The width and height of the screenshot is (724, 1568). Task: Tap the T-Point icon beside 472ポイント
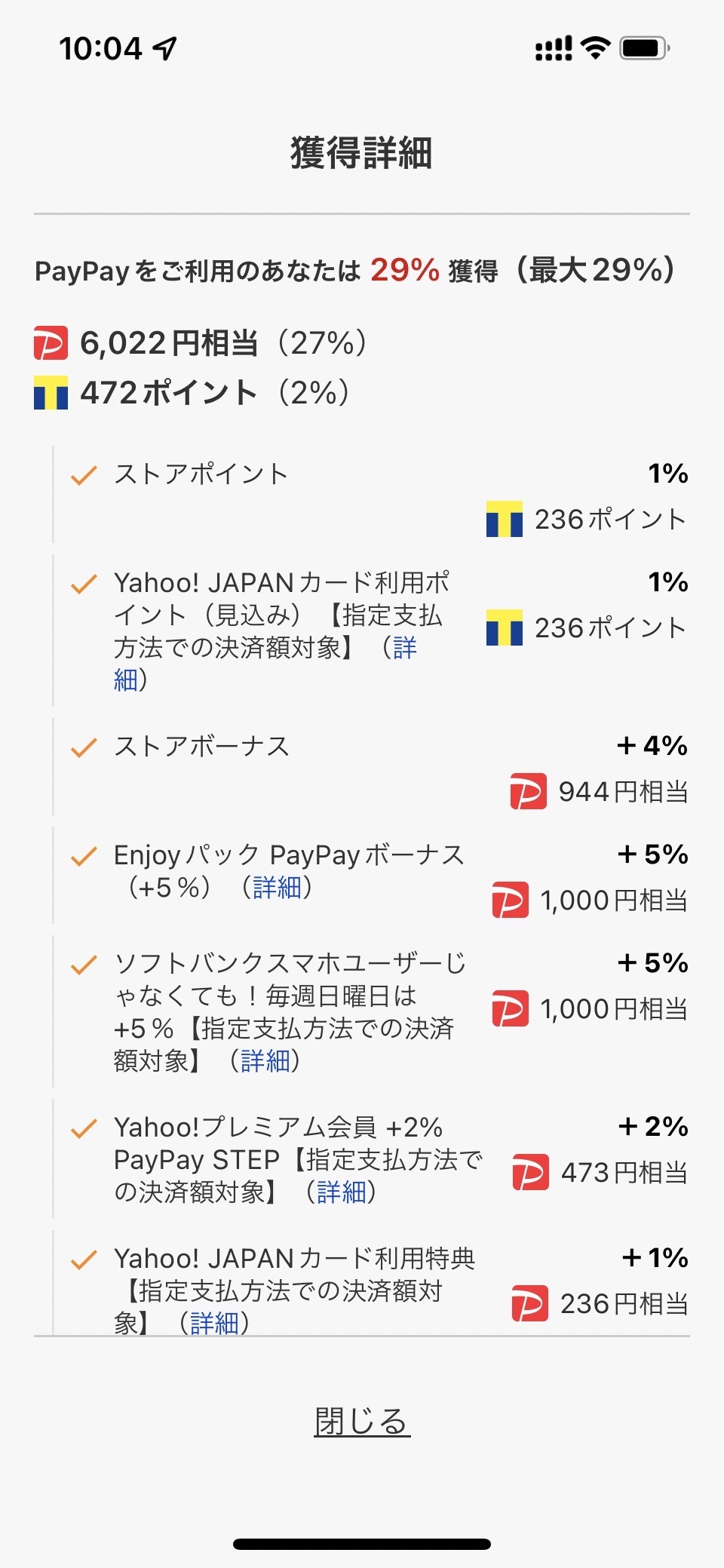pyautogui.click(x=51, y=393)
